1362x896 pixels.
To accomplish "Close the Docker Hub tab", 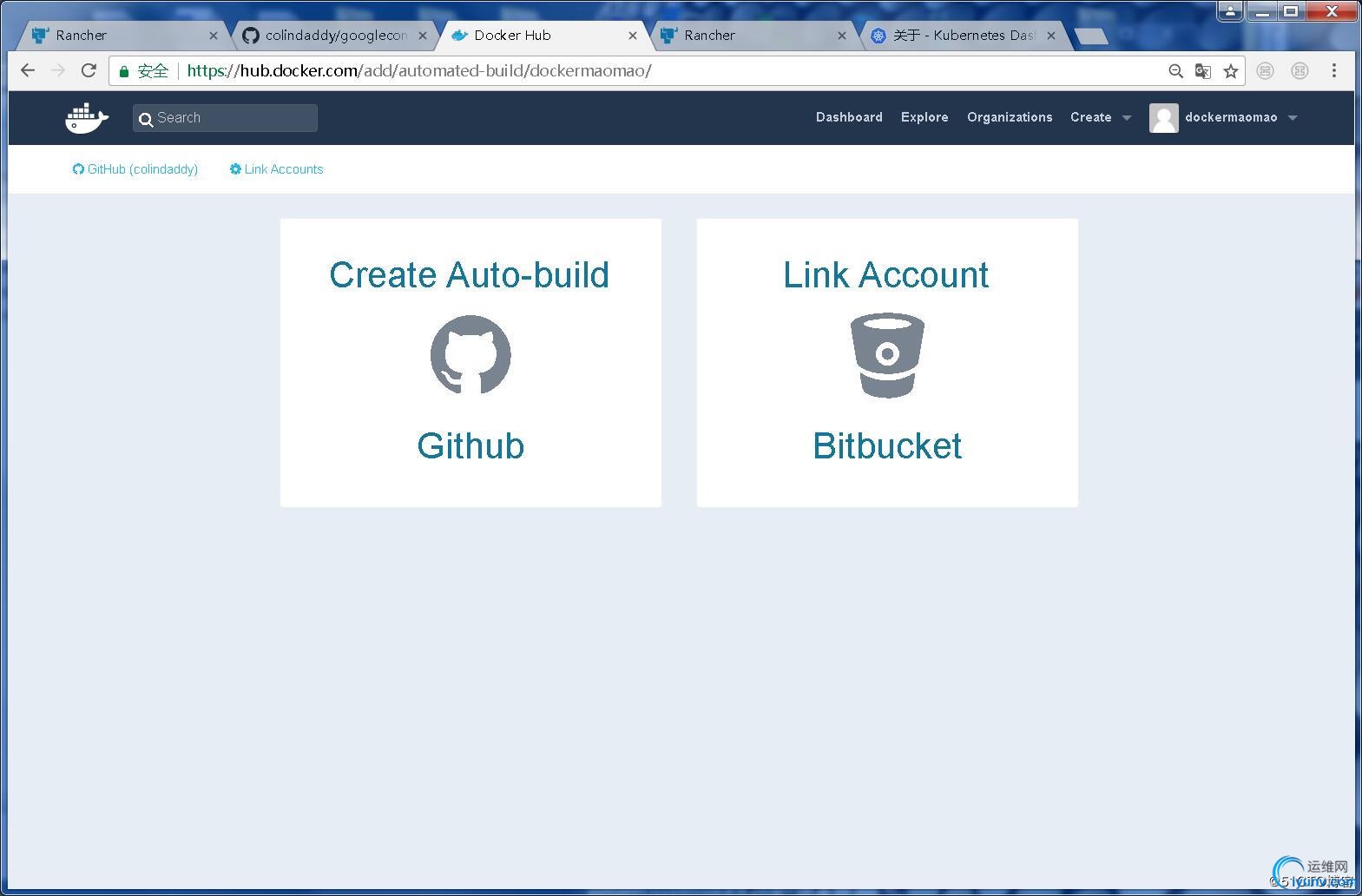I will pyautogui.click(x=633, y=36).
